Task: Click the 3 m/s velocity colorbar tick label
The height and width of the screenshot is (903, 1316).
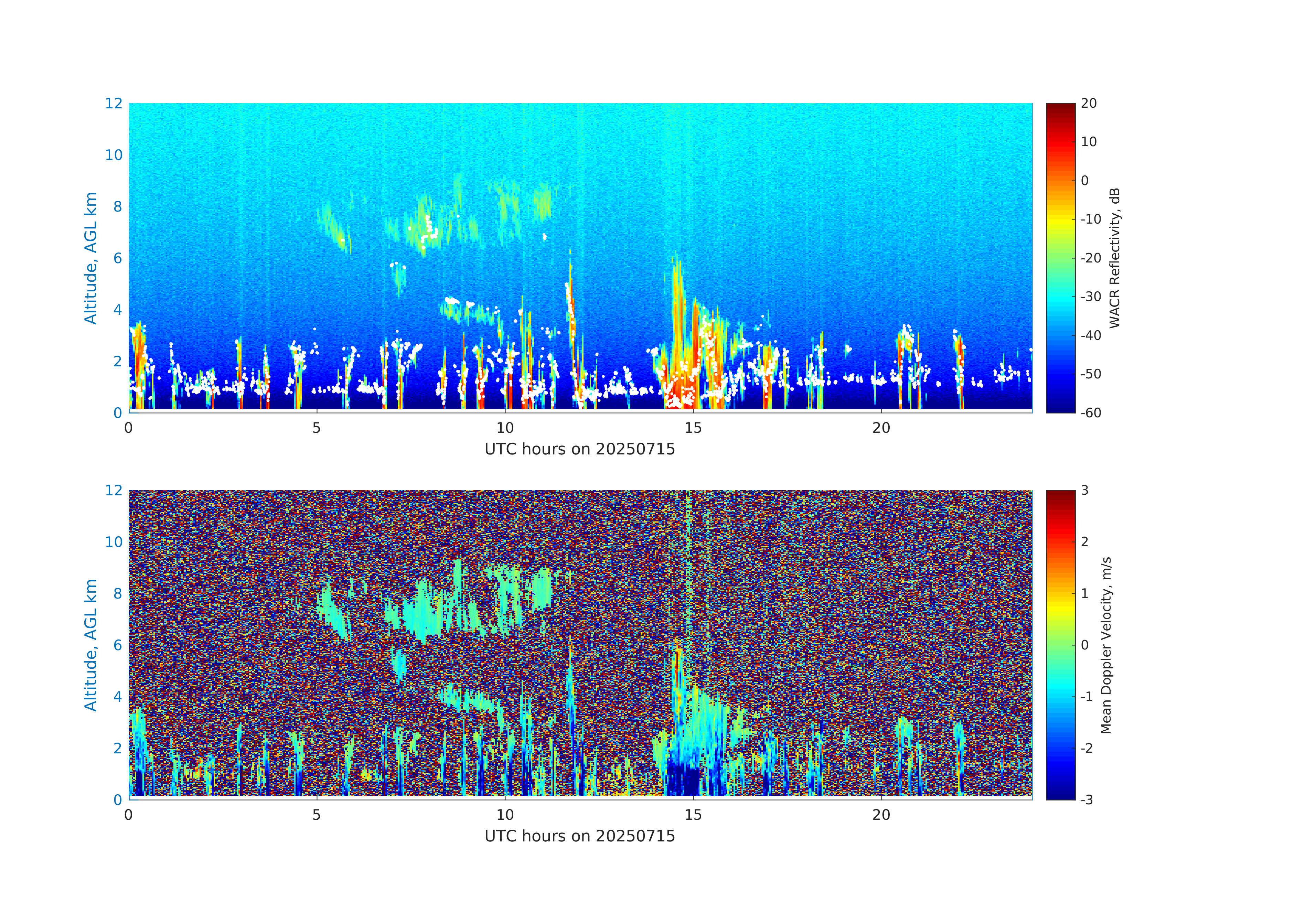Action: 1084,490
